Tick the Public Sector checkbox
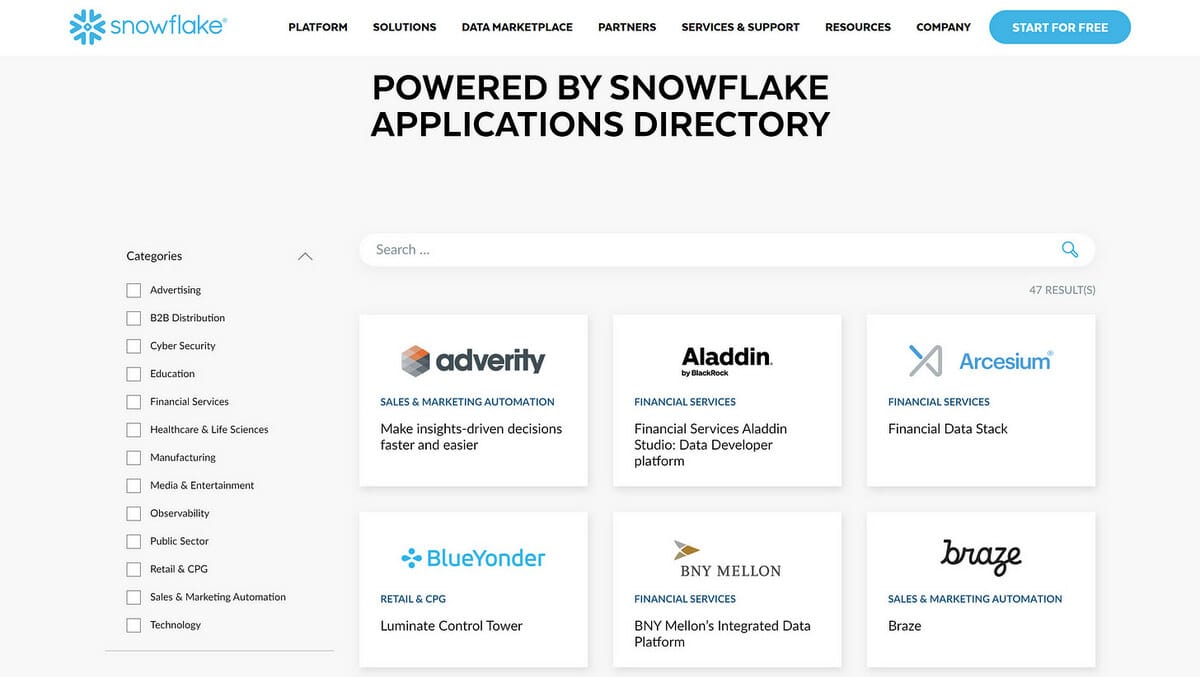 tap(134, 542)
